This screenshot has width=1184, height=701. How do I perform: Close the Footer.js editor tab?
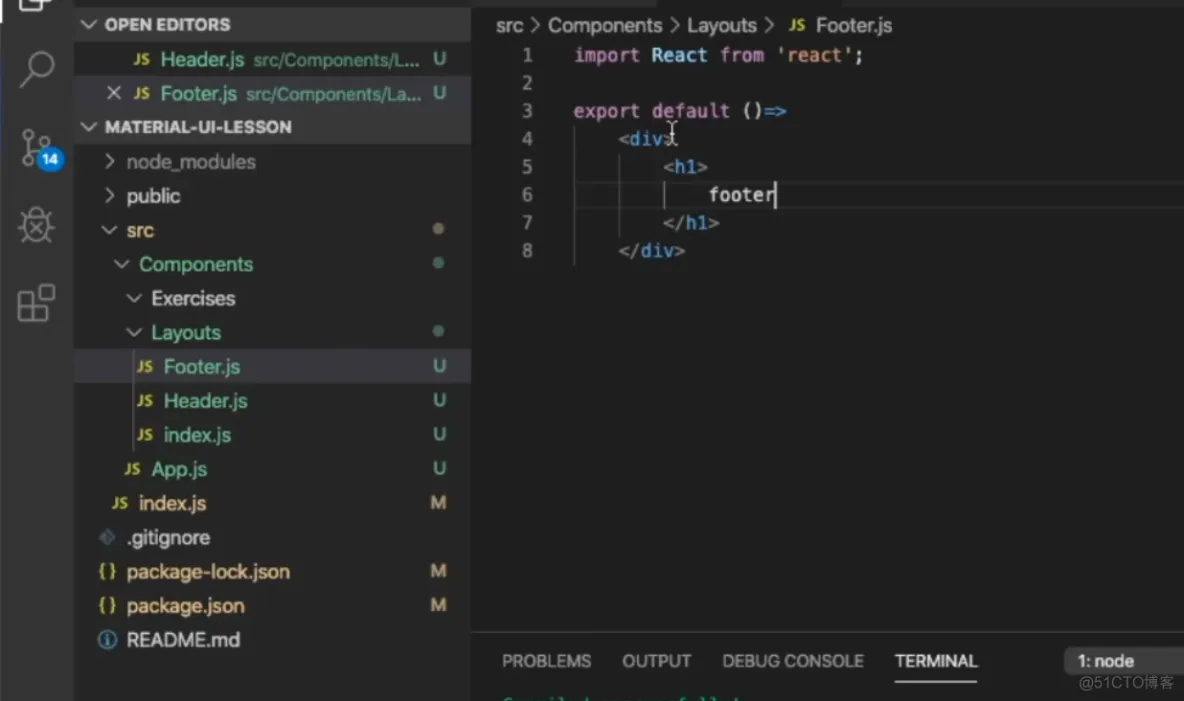(x=113, y=93)
